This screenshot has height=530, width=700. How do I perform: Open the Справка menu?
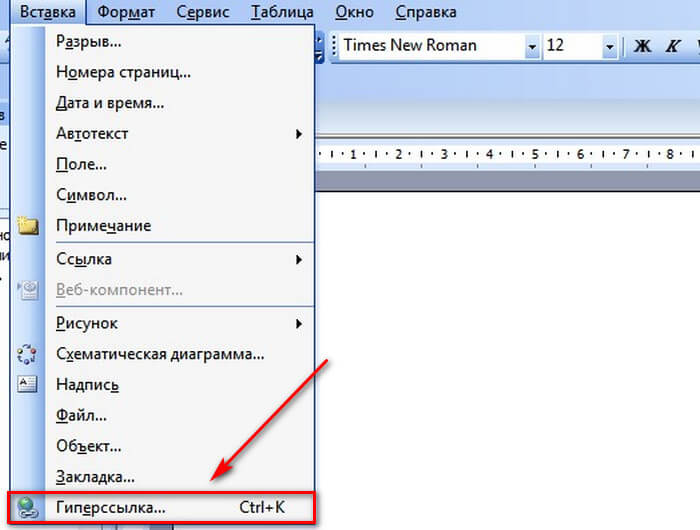click(x=426, y=12)
